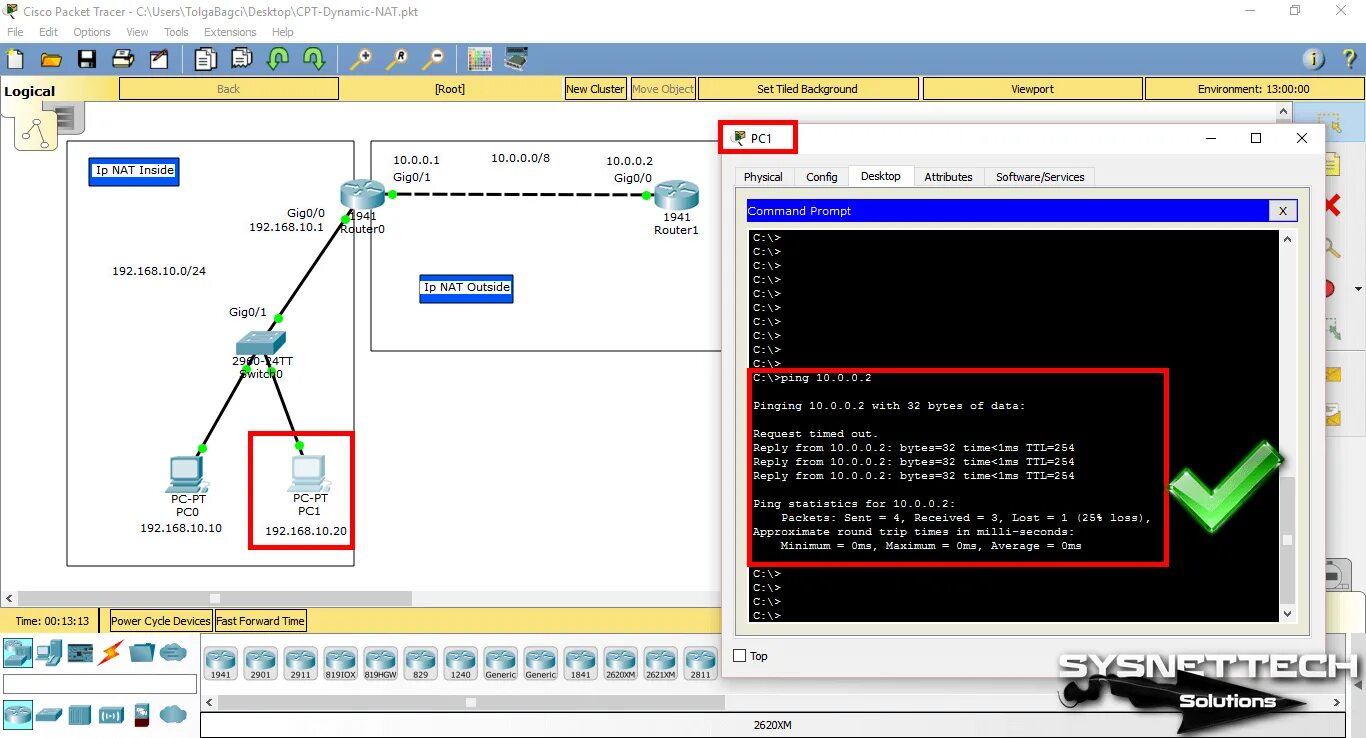Screen dimensions: 1366x738
Task: Pick the 1941 router model
Action: click(220, 664)
